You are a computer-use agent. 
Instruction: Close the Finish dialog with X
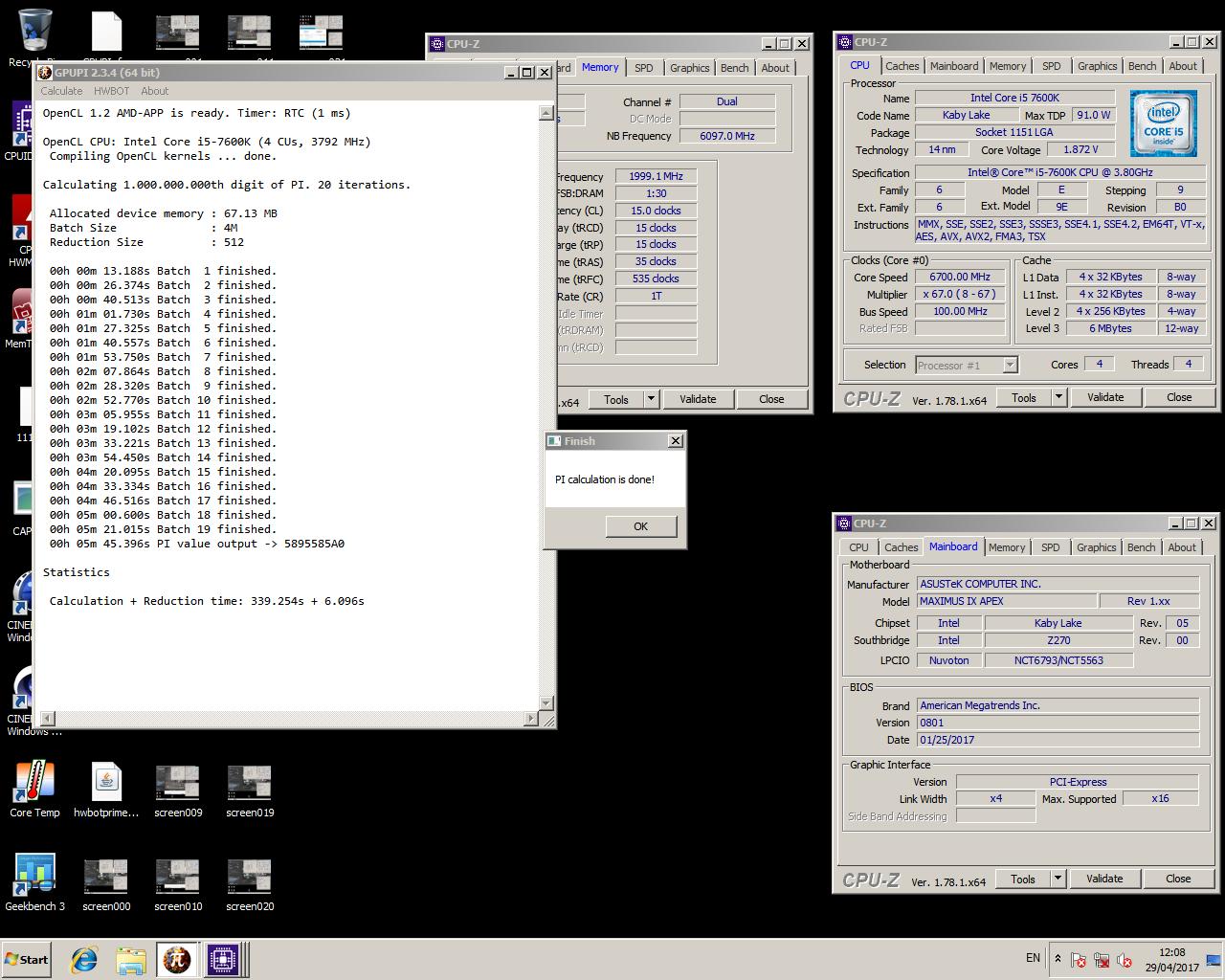[x=676, y=441]
